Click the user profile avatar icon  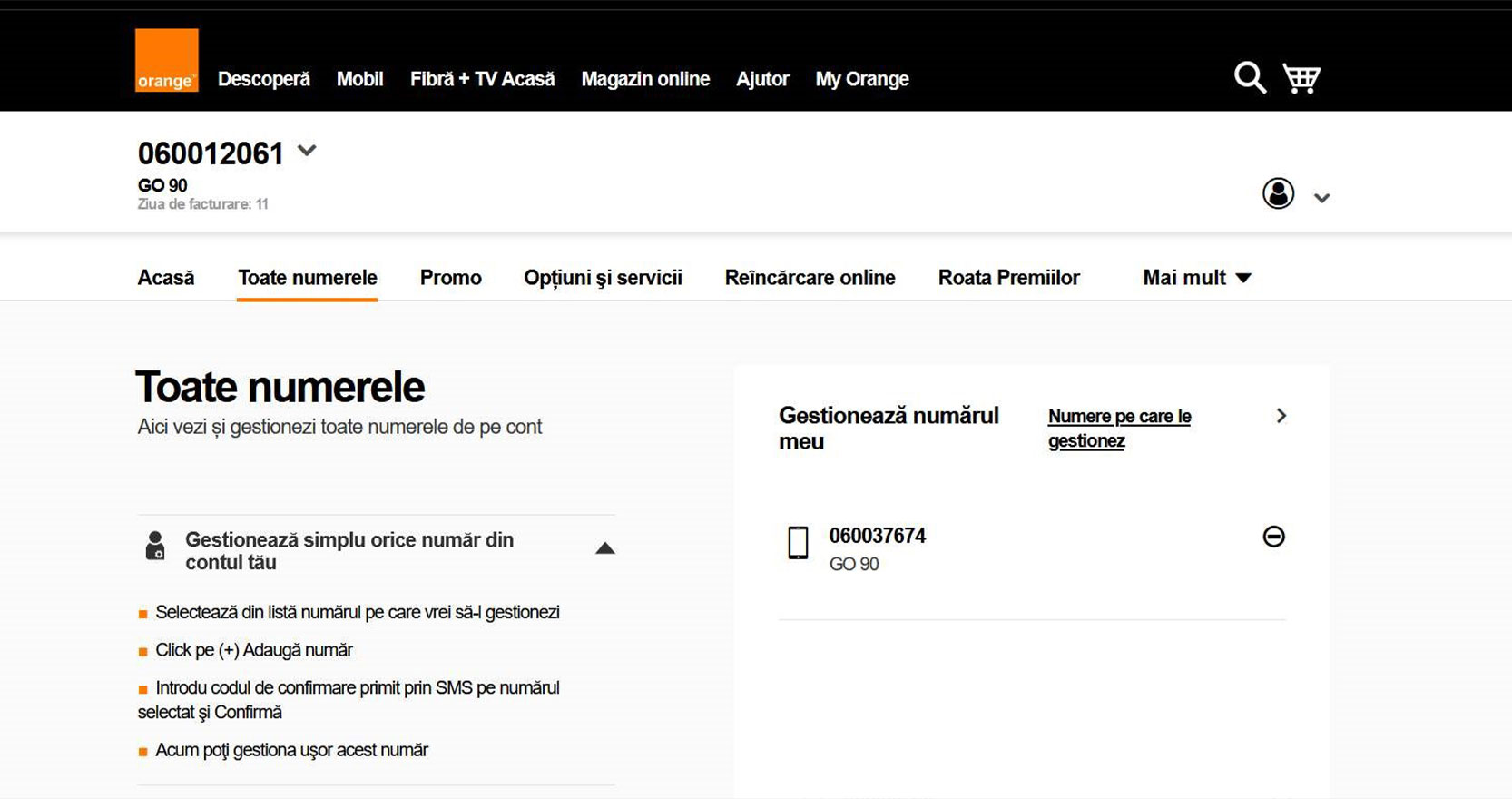1278,193
